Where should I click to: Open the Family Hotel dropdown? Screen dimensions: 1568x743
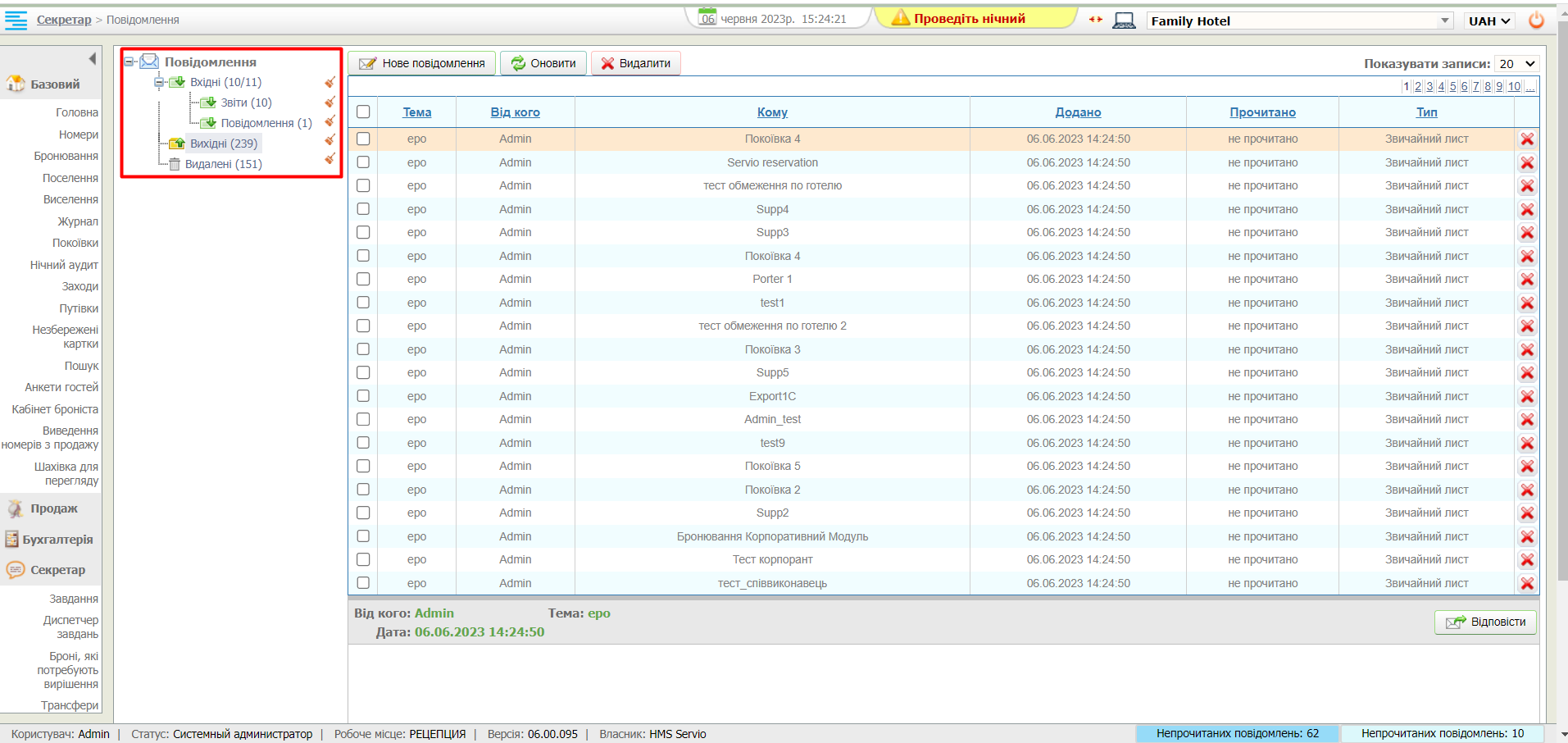coord(1299,21)
